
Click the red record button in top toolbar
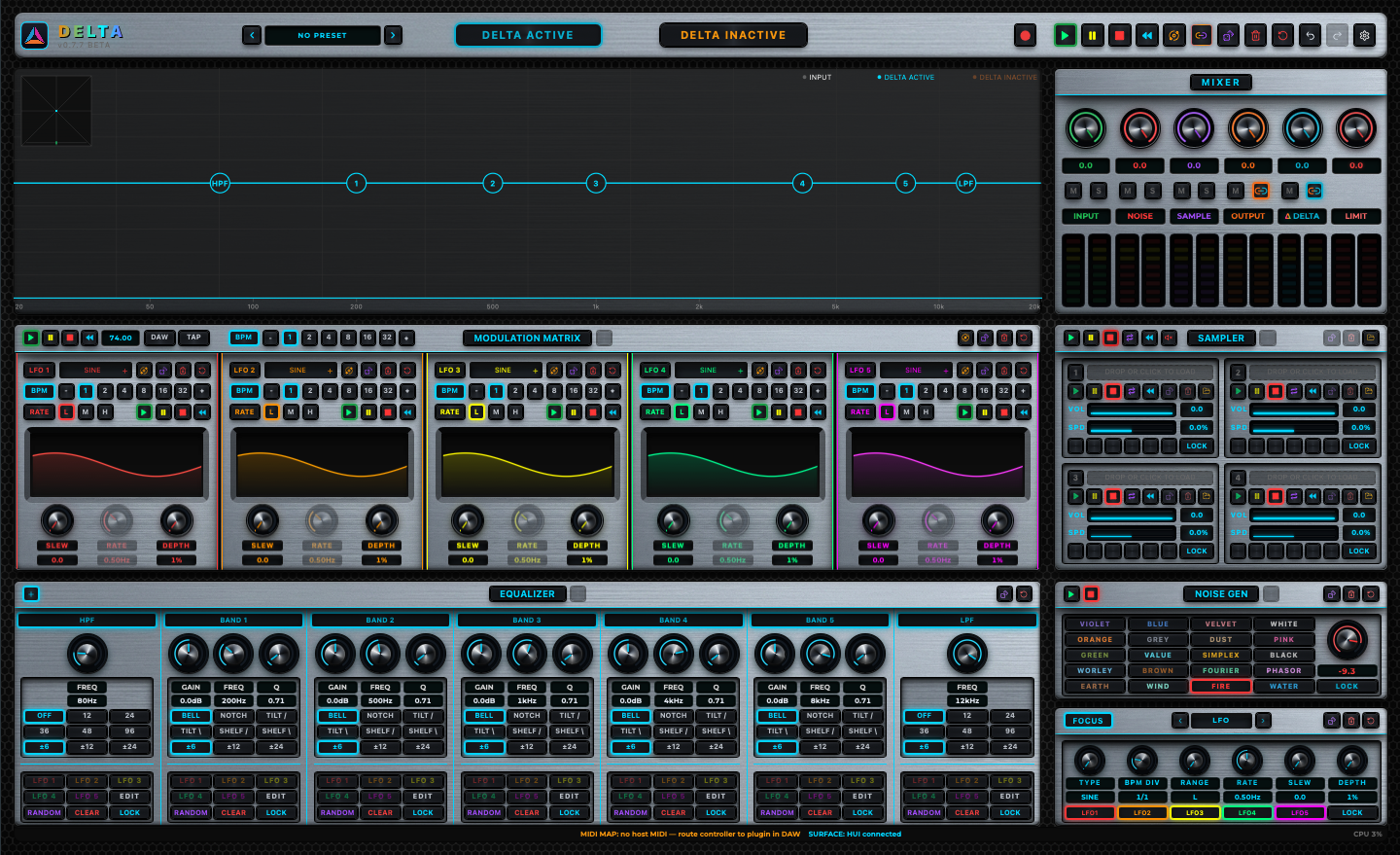(x=1025, y=36)
